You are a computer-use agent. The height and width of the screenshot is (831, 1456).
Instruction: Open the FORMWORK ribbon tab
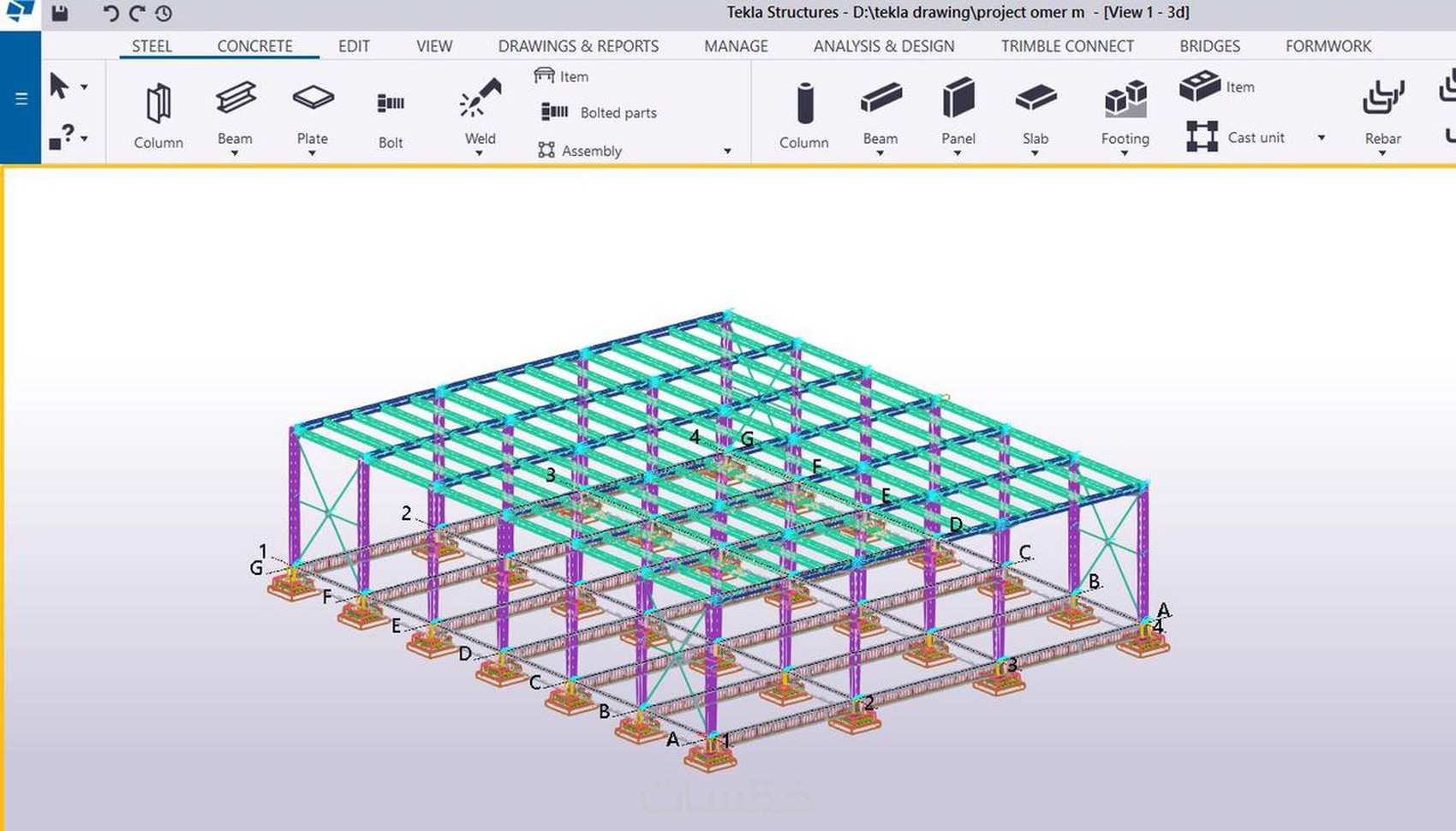[x=1328, y=46]
